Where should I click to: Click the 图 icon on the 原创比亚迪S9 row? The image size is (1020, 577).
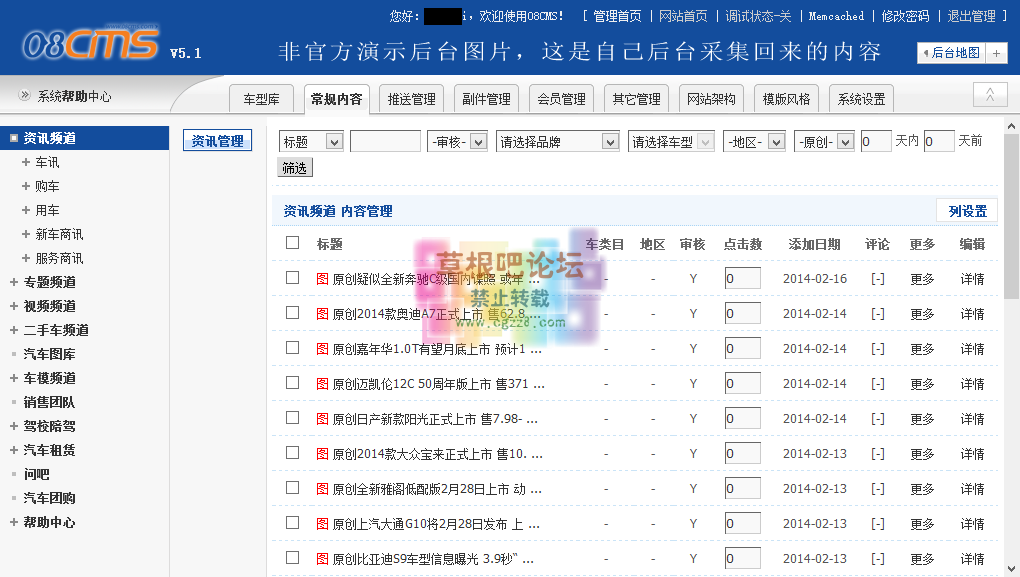click(321, 557)
